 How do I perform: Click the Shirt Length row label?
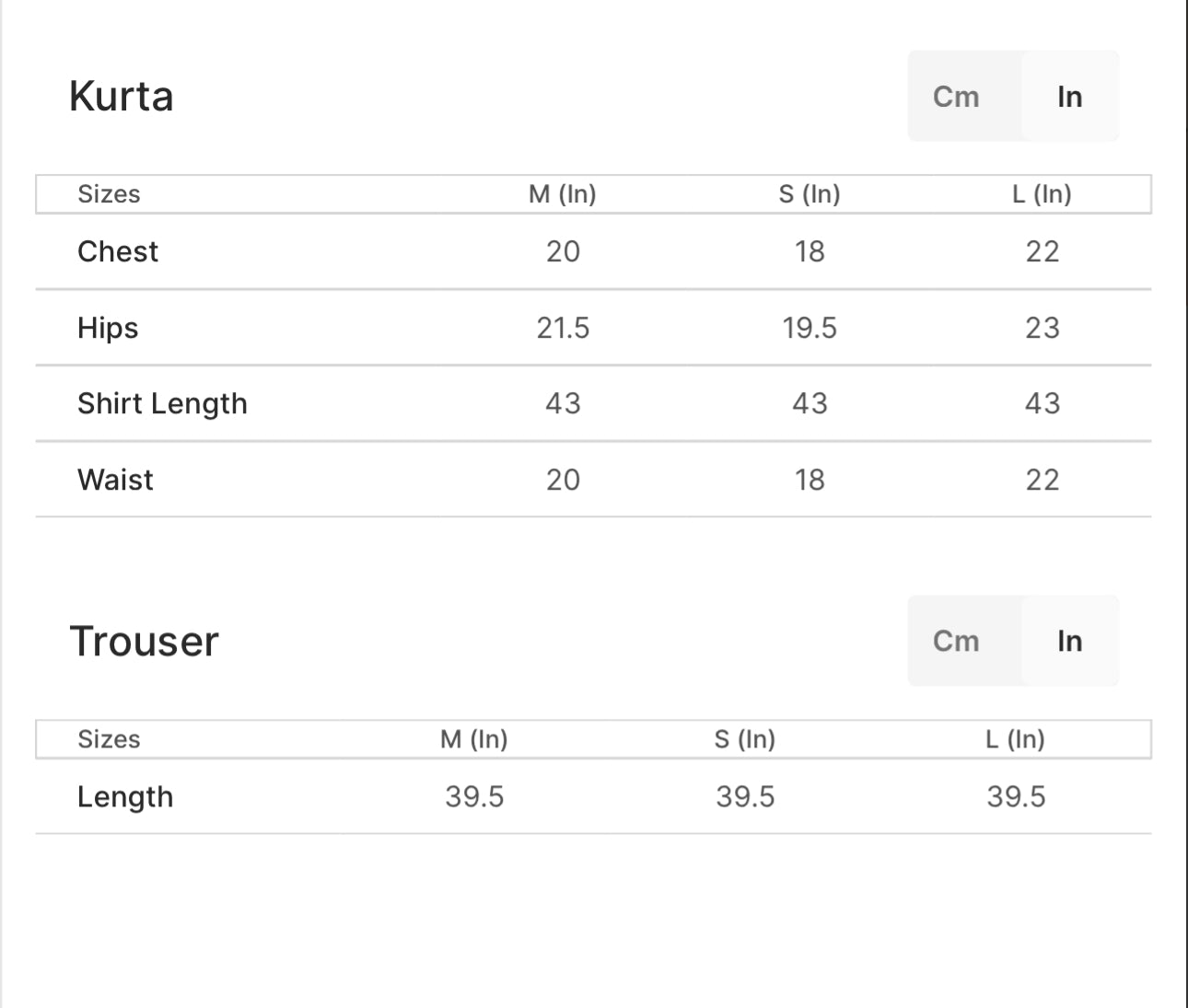(162, 403)
